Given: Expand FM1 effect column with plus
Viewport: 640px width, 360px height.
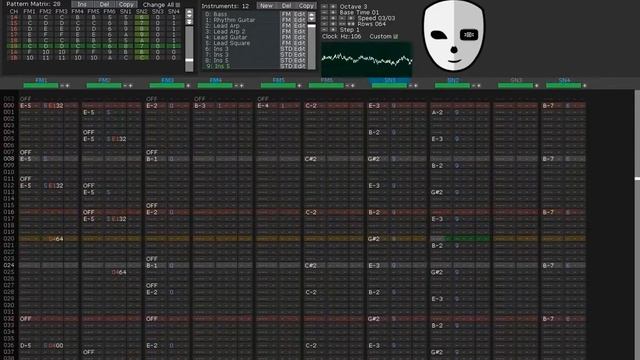Looking at the screenshot, I should [x=67, y=86].
